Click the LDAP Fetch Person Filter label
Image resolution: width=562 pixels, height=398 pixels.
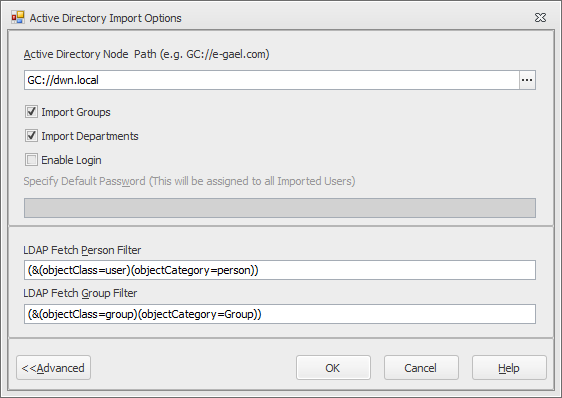tap(82, 250)
